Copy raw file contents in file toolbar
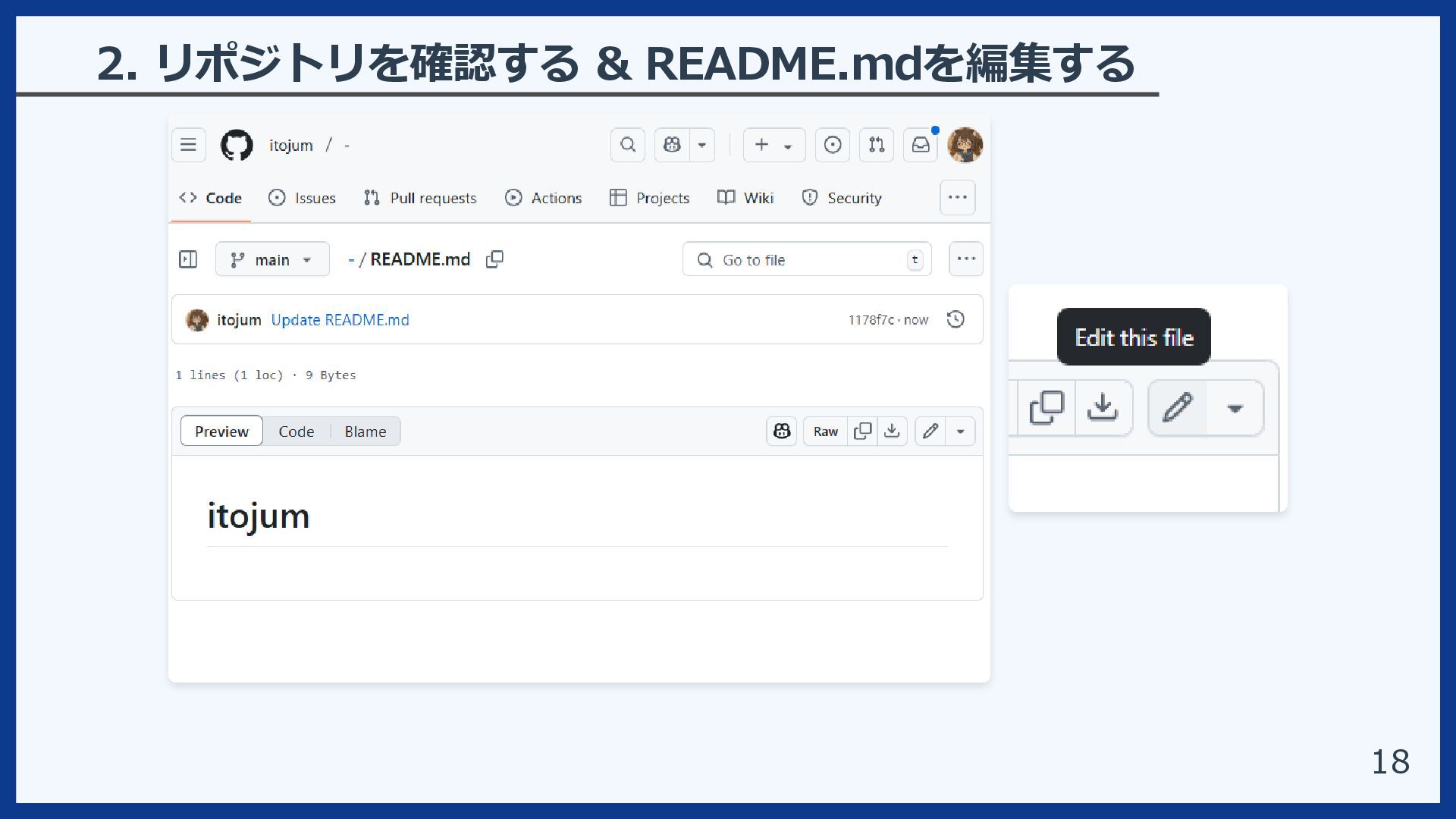Screen dimensions: 1456x819 [863, 431]
